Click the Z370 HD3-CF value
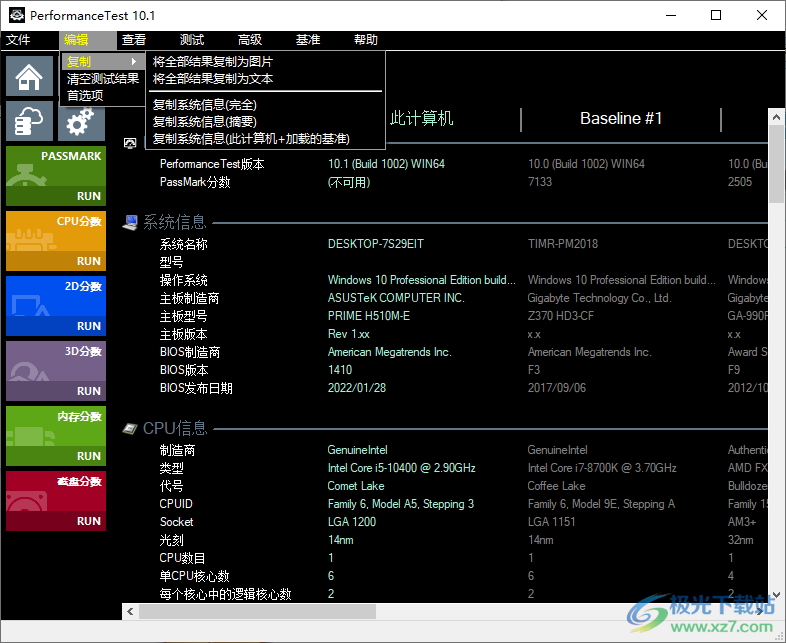 [561, 316]
